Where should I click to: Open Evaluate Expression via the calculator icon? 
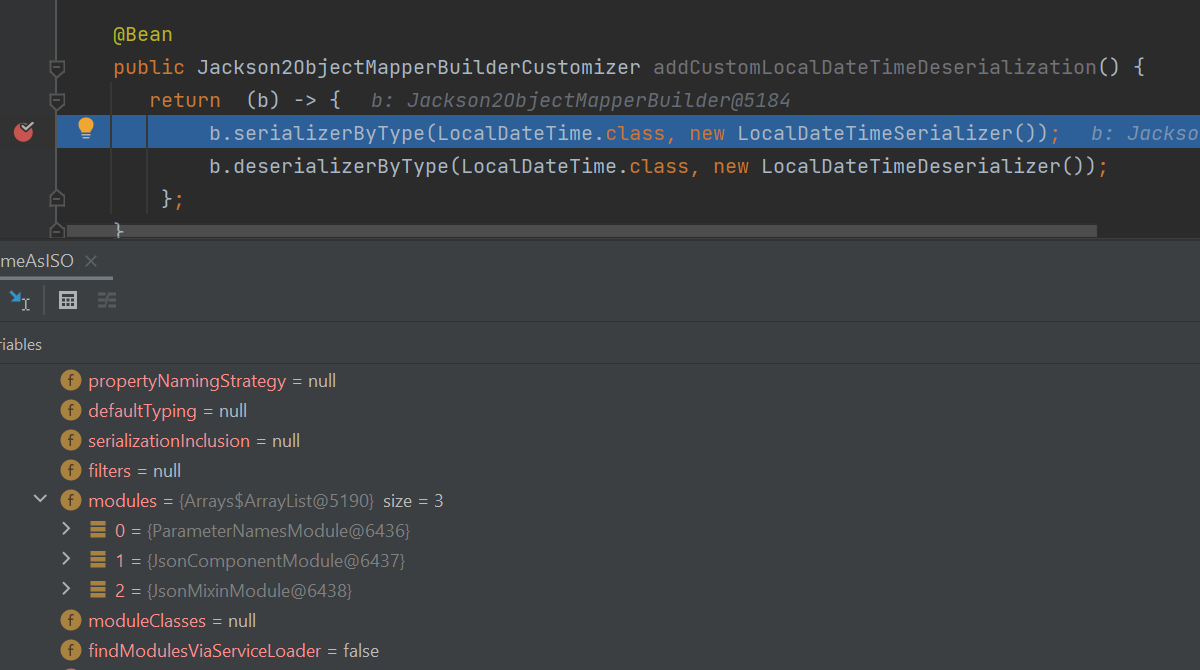67,300
